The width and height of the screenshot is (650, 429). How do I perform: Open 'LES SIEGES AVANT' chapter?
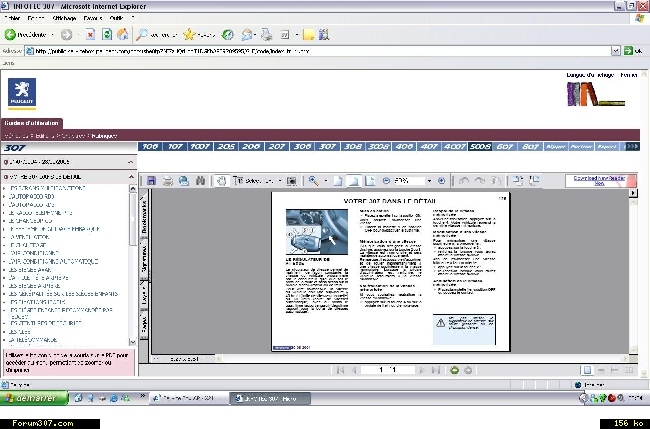[x=30, y=270]
